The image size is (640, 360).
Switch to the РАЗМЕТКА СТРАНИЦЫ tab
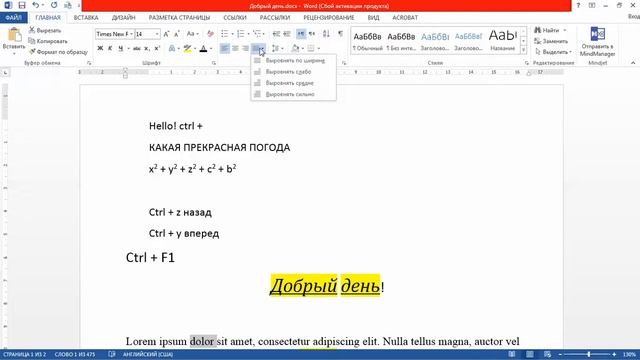pyautogui.click(x=179, y=18)
